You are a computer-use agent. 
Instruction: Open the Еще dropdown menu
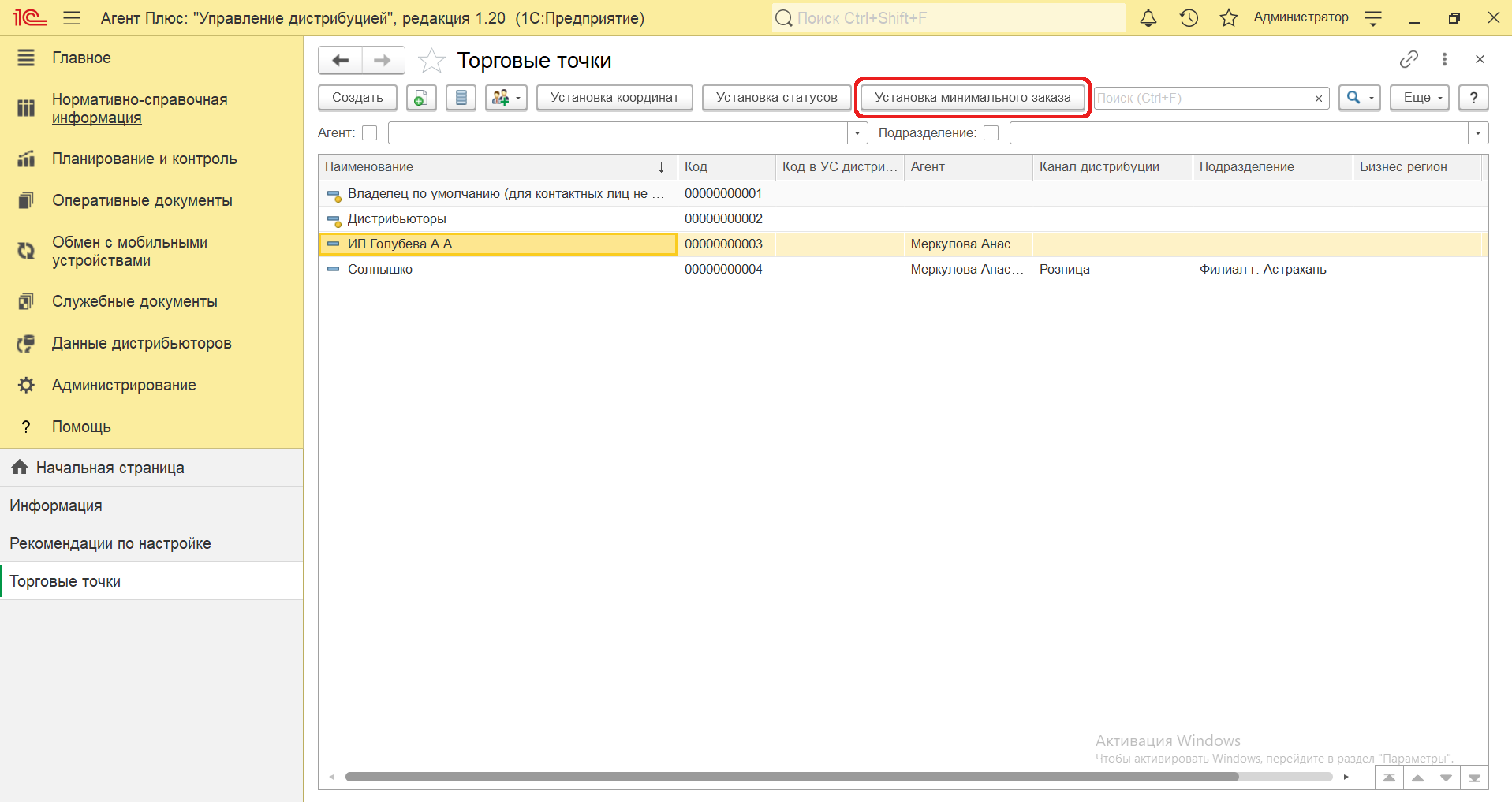pos(1419,98)
